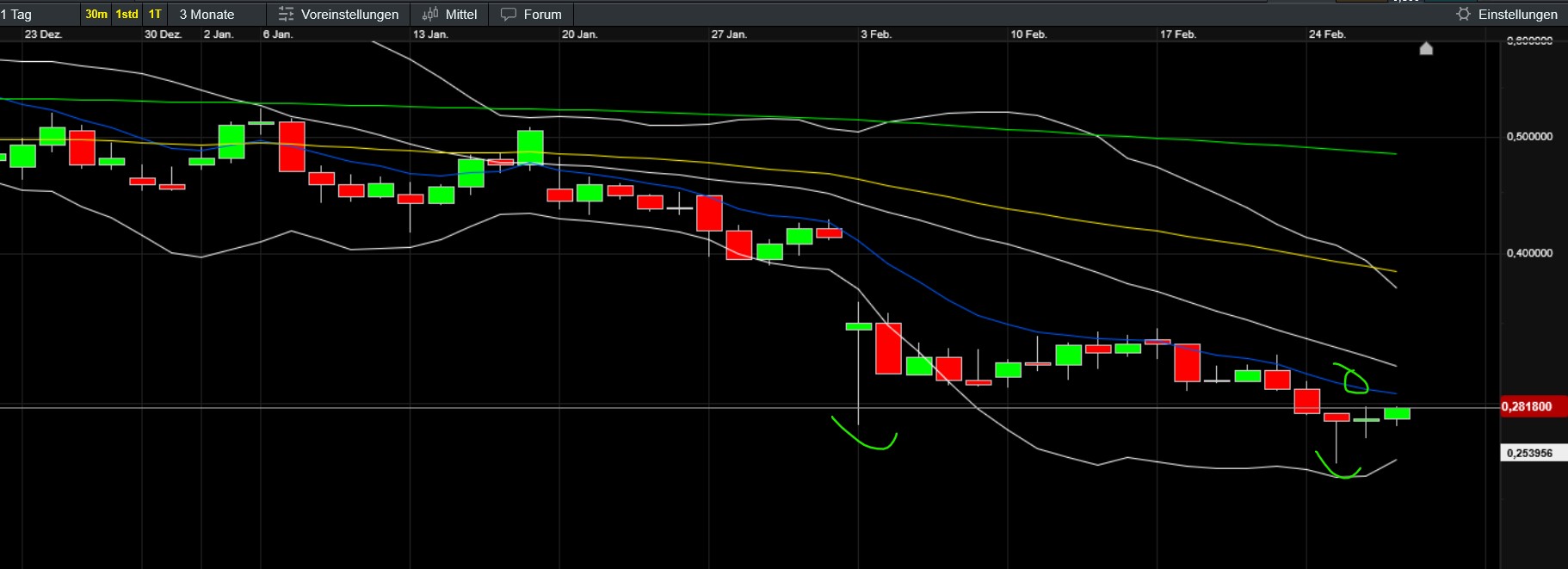1568x569 pixels.
Task: Click the 20 Jan. date label
Action: point(579,34)
